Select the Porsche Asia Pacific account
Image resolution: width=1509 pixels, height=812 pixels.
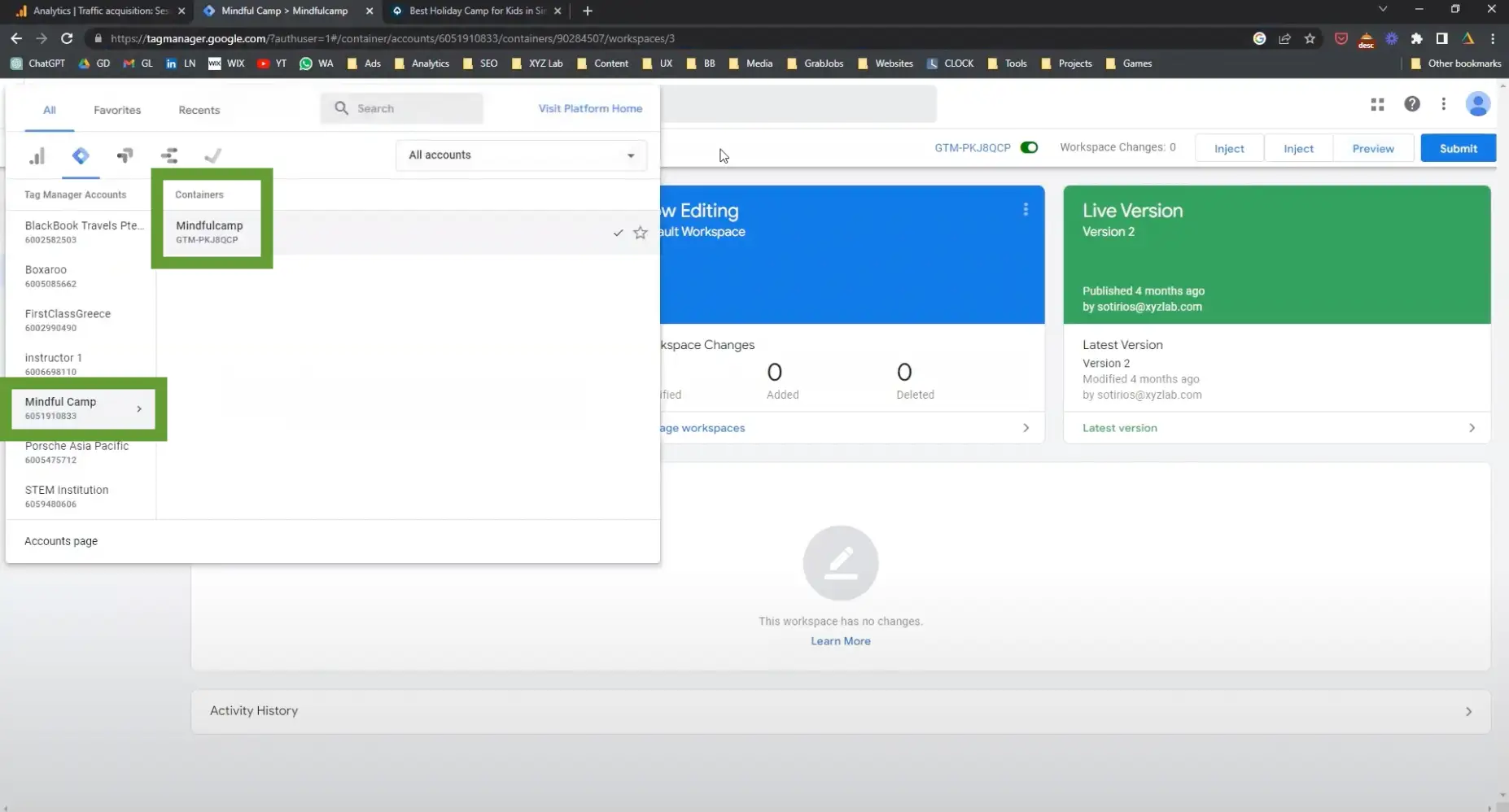click(77, 452)
